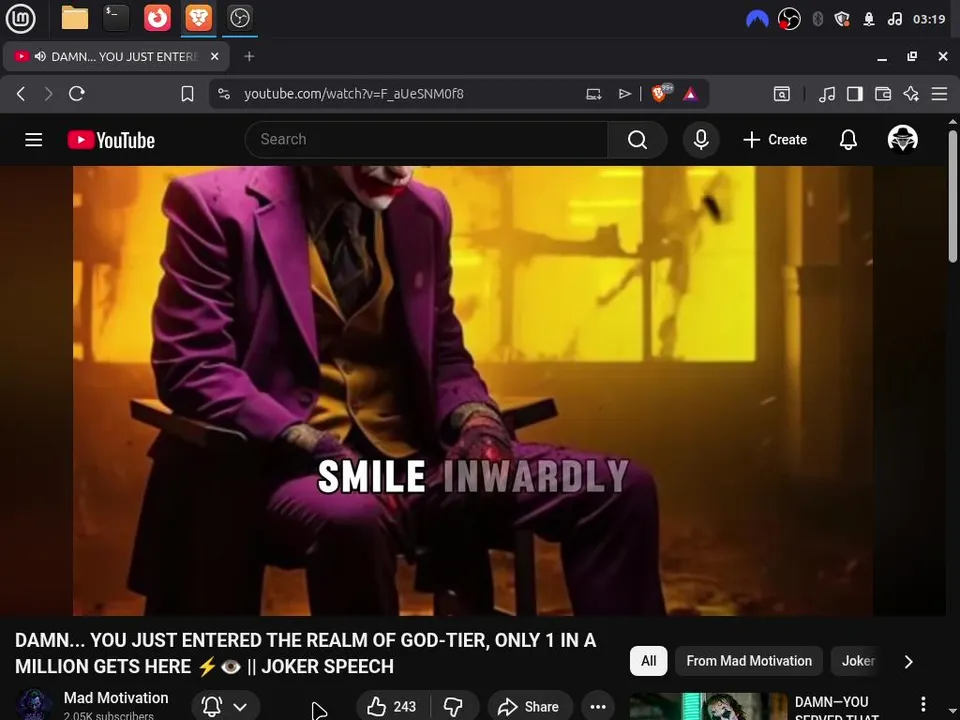Screen dimensions: 960x720
Task: Click the send/share arrow in address bar
Action: pos(624,94)
